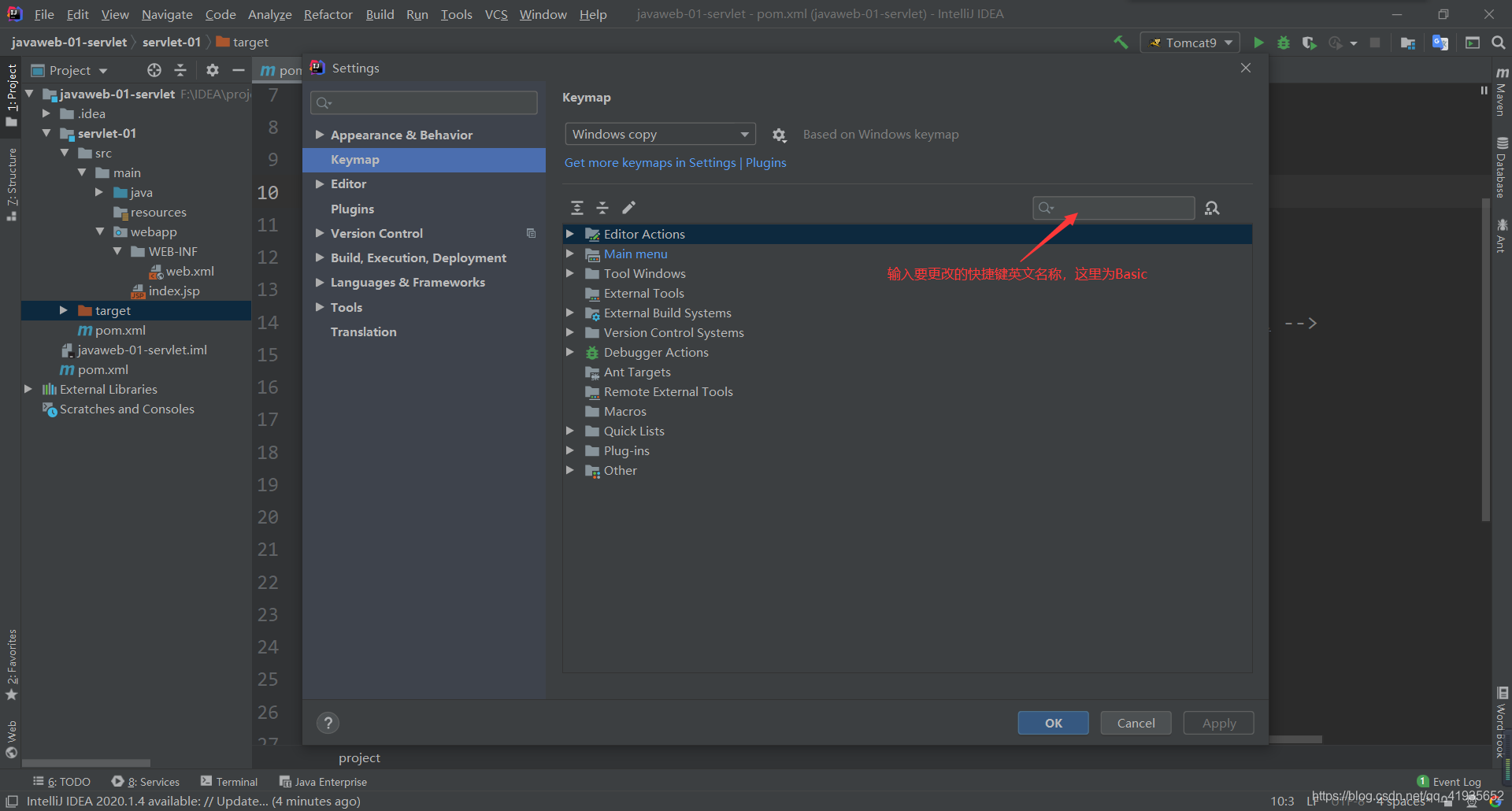The width and height of the screenshot is (1512, 811).
Task: Close the Settings dialog
Action: coord(1246,68)
